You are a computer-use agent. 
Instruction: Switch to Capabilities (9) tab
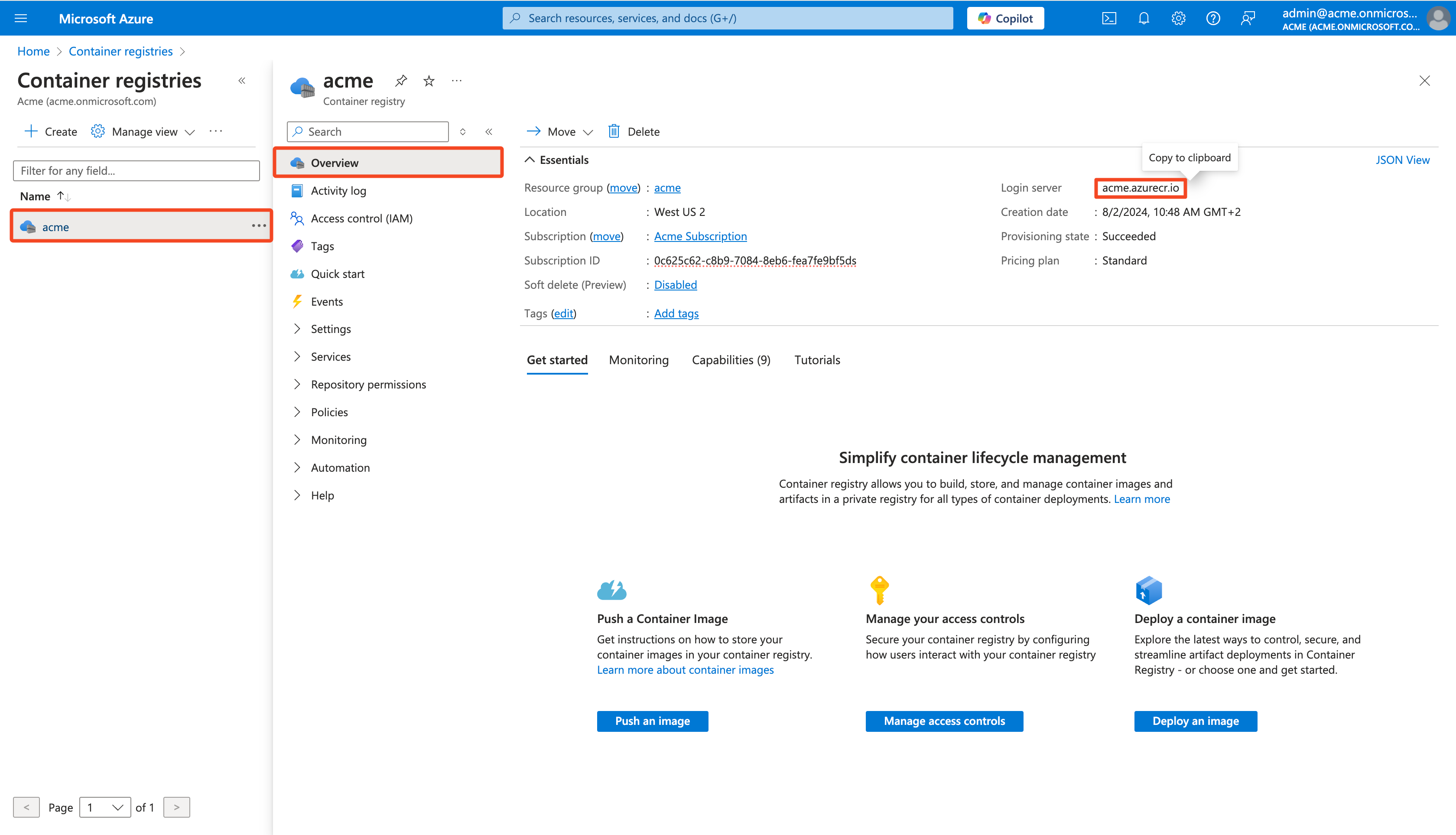tap(731, 360)
